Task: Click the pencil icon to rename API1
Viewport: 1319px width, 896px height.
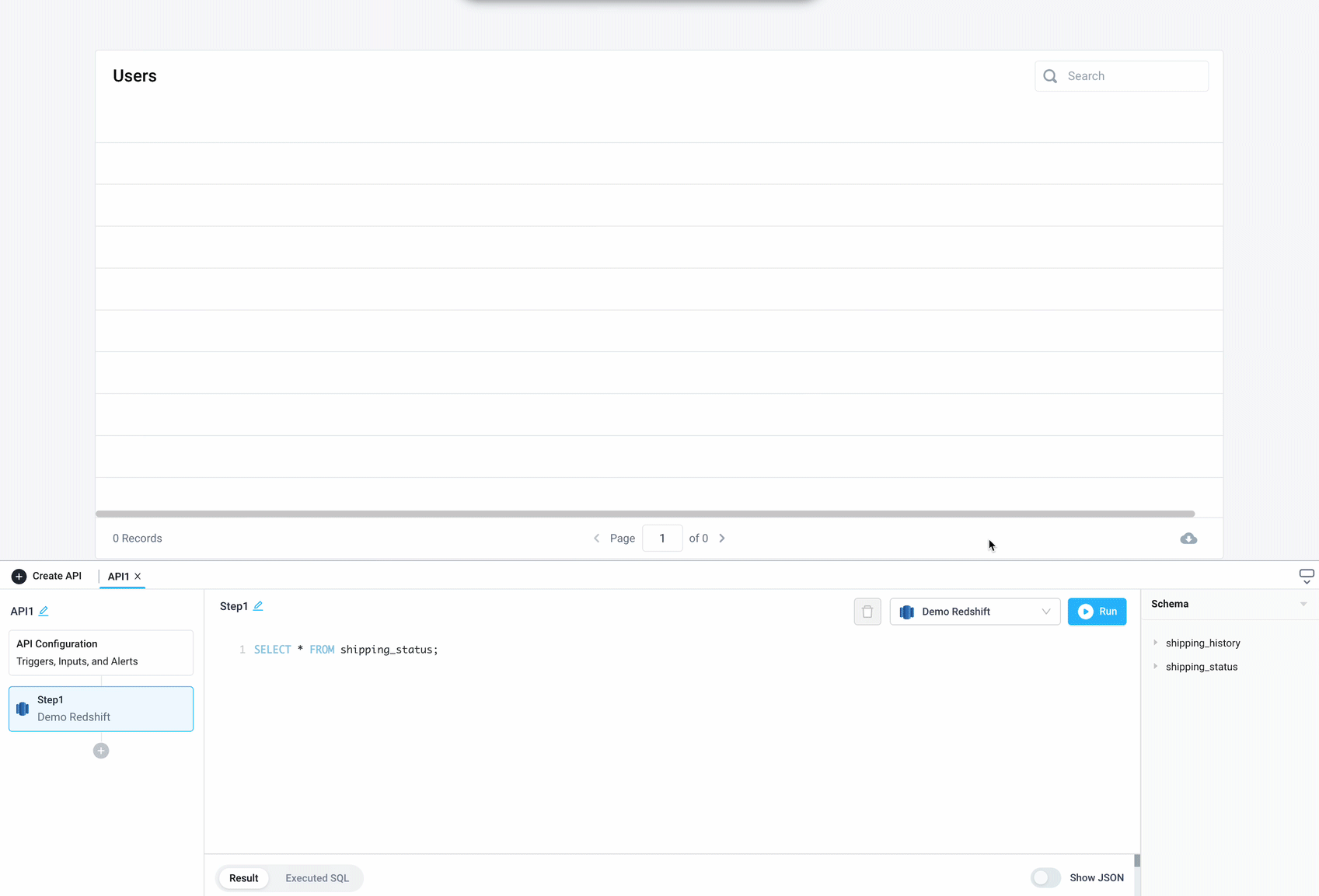Action: click(45, 611)
